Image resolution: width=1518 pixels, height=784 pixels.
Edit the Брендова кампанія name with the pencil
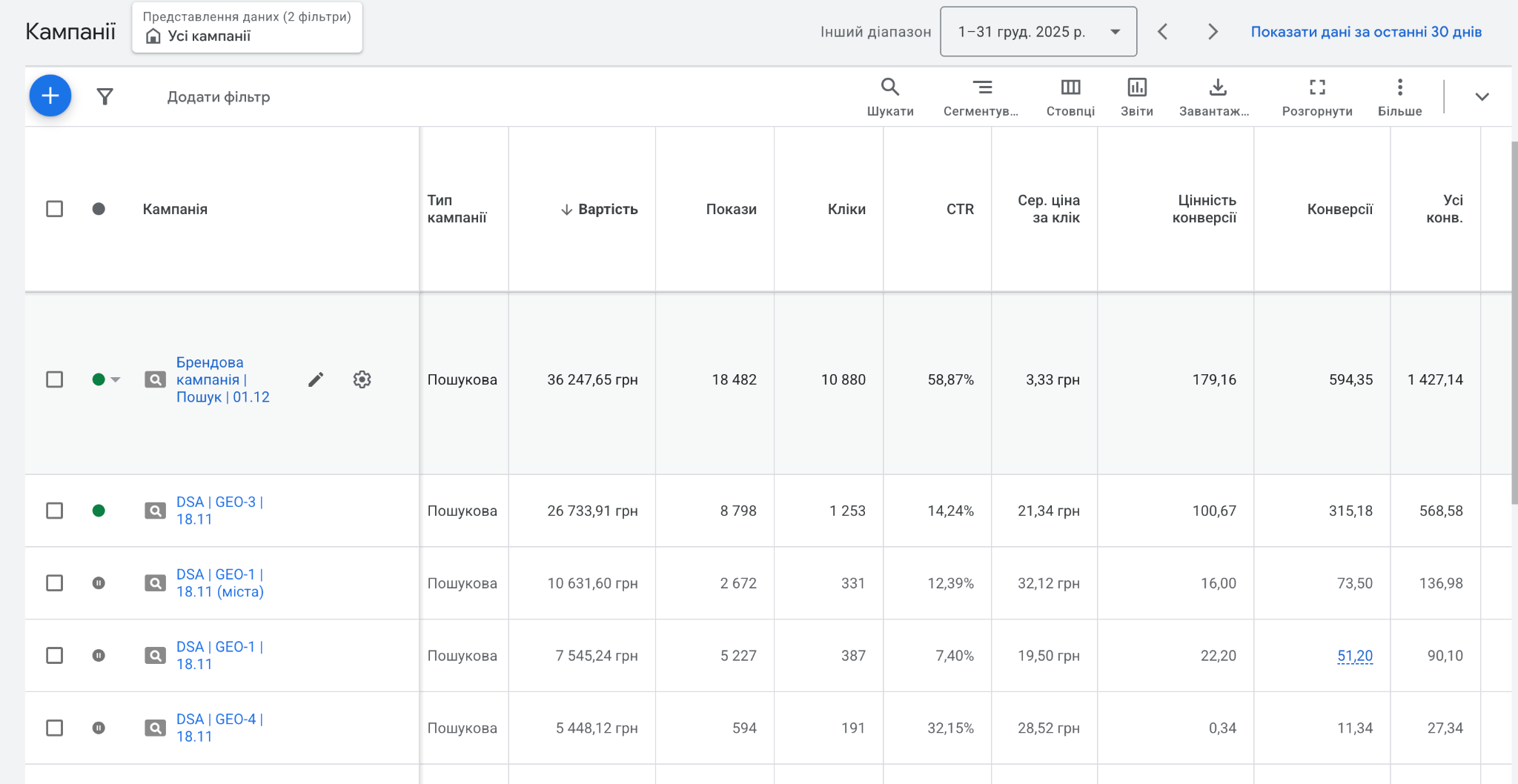tap(316, 379)
